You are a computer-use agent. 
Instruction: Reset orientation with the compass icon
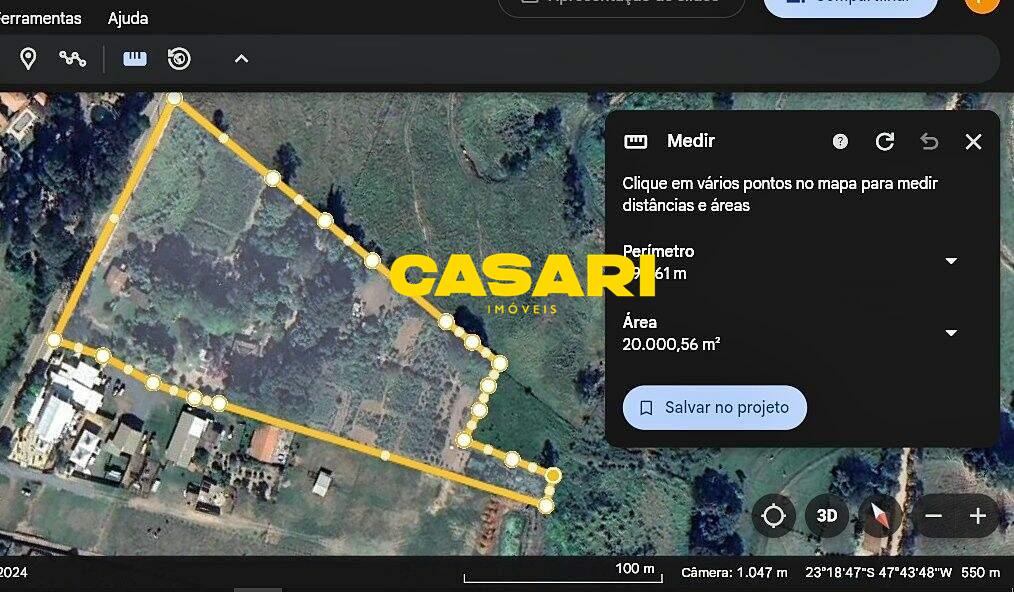click(880, 516)
